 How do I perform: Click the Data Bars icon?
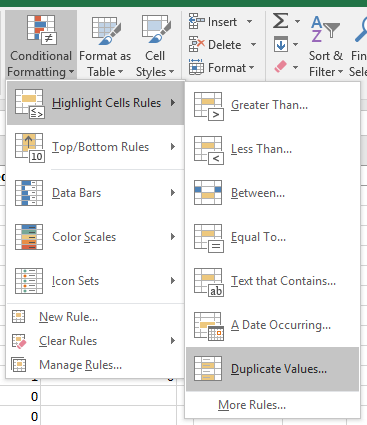[x=29, y=193]
